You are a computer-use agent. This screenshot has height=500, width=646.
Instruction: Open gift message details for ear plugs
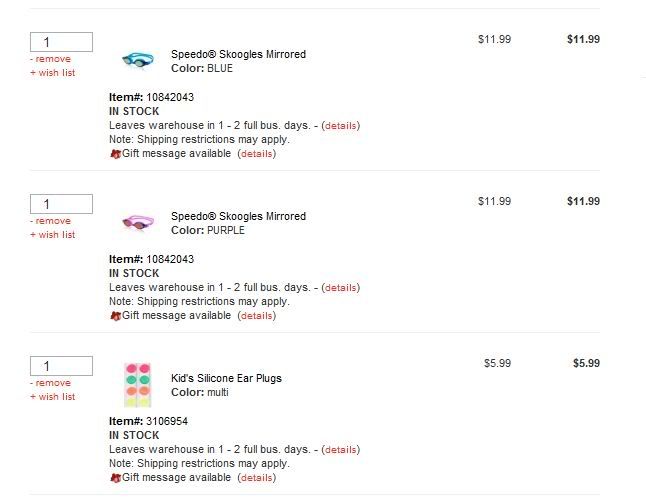pyautogui.click(x=256, y=478)
